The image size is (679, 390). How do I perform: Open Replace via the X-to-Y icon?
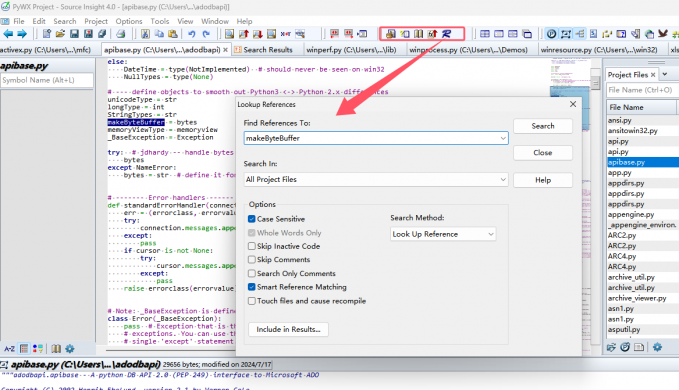click(x=285, y=34)
